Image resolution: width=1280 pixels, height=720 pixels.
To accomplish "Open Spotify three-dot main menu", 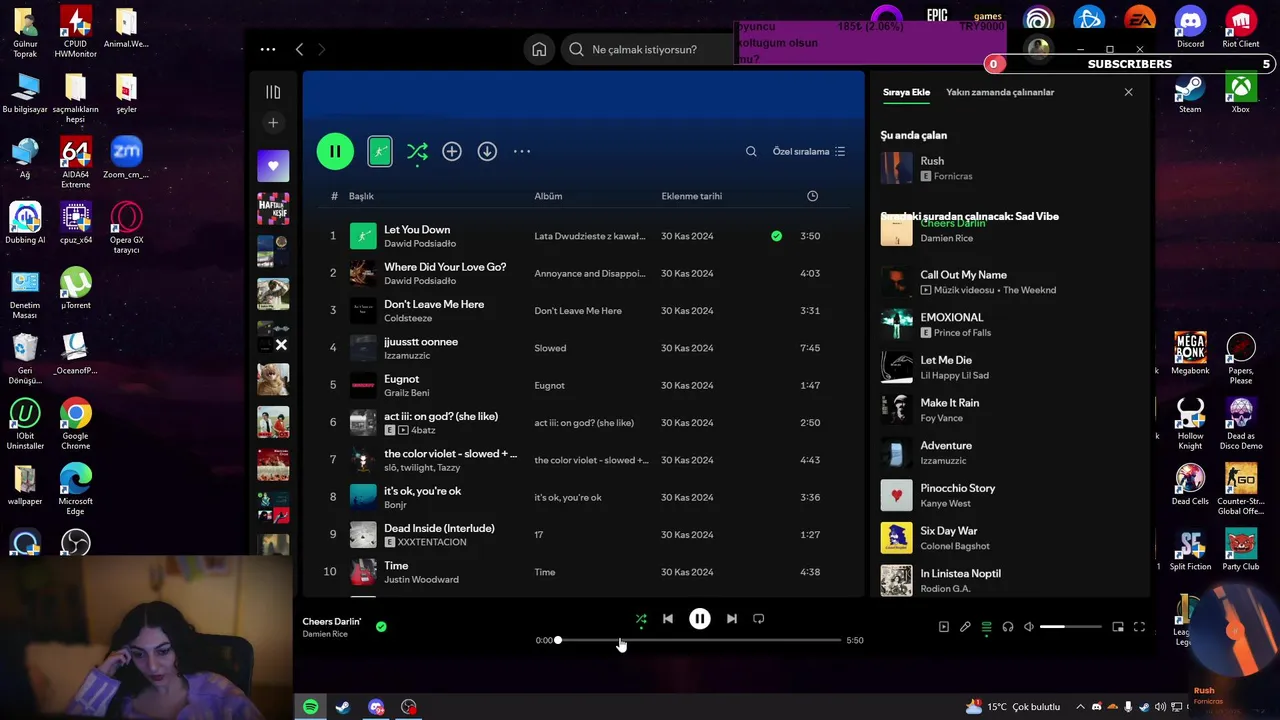I will (x=268, y=49).
